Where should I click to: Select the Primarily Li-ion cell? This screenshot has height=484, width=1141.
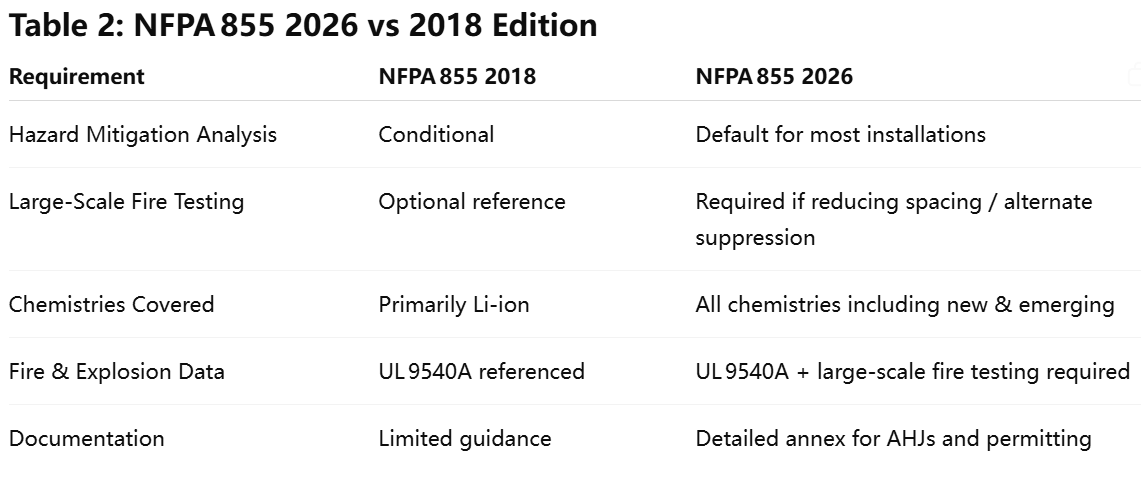click(x=453, y=304)
